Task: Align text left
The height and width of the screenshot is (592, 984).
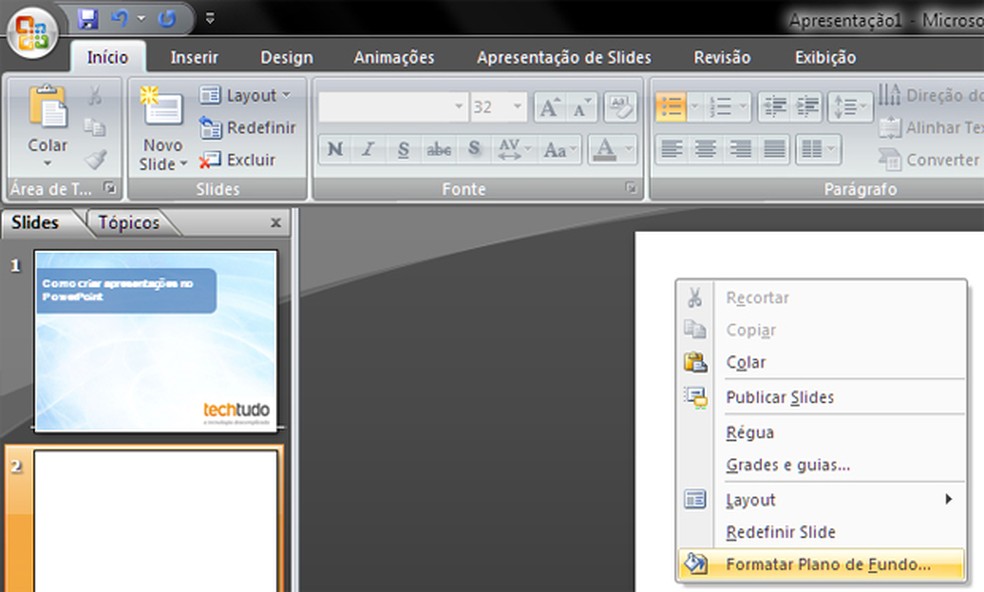Action: point(671,149)
